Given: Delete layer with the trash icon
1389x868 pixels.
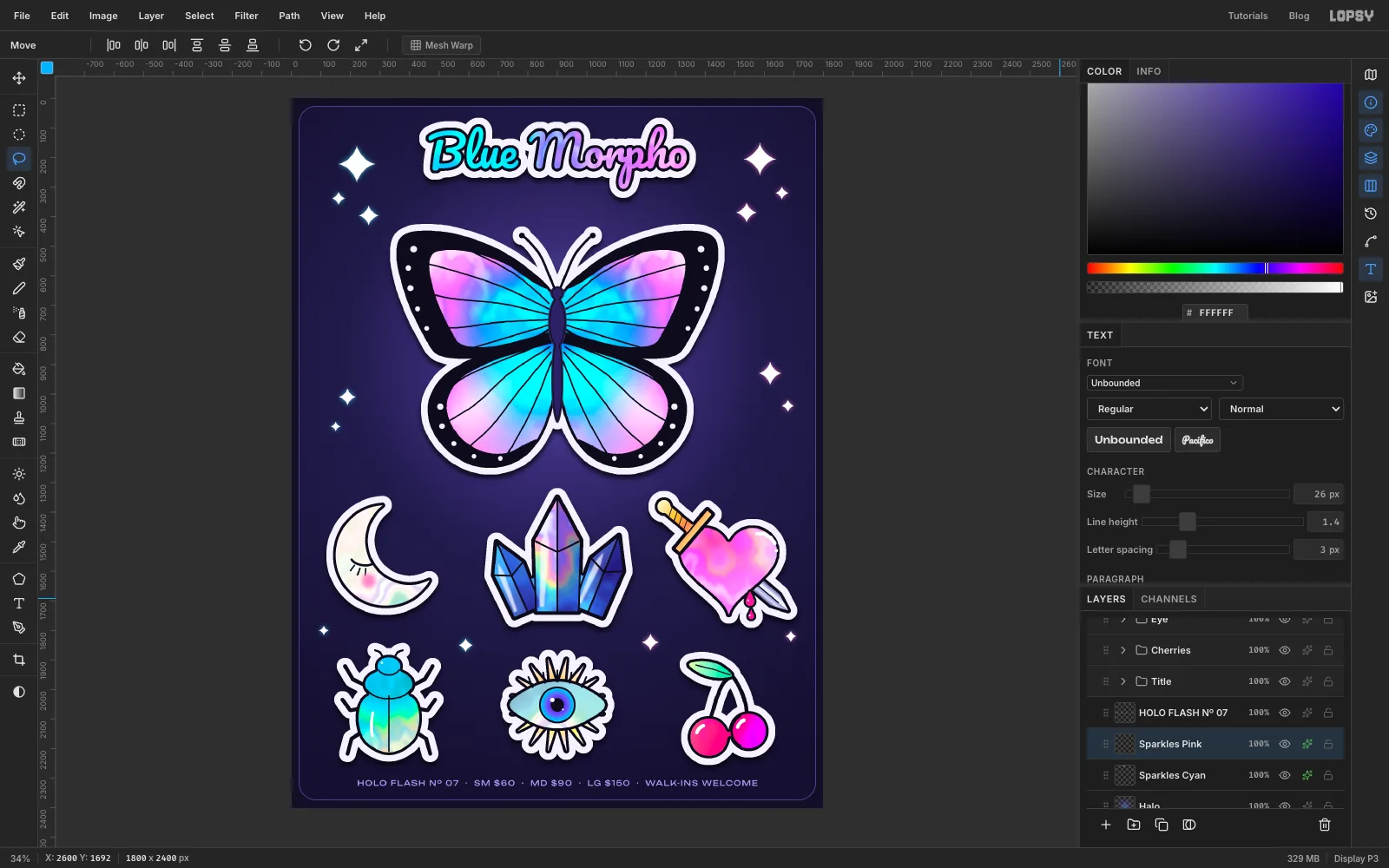Looking at the screenshot, I should tap(1325, 825).
